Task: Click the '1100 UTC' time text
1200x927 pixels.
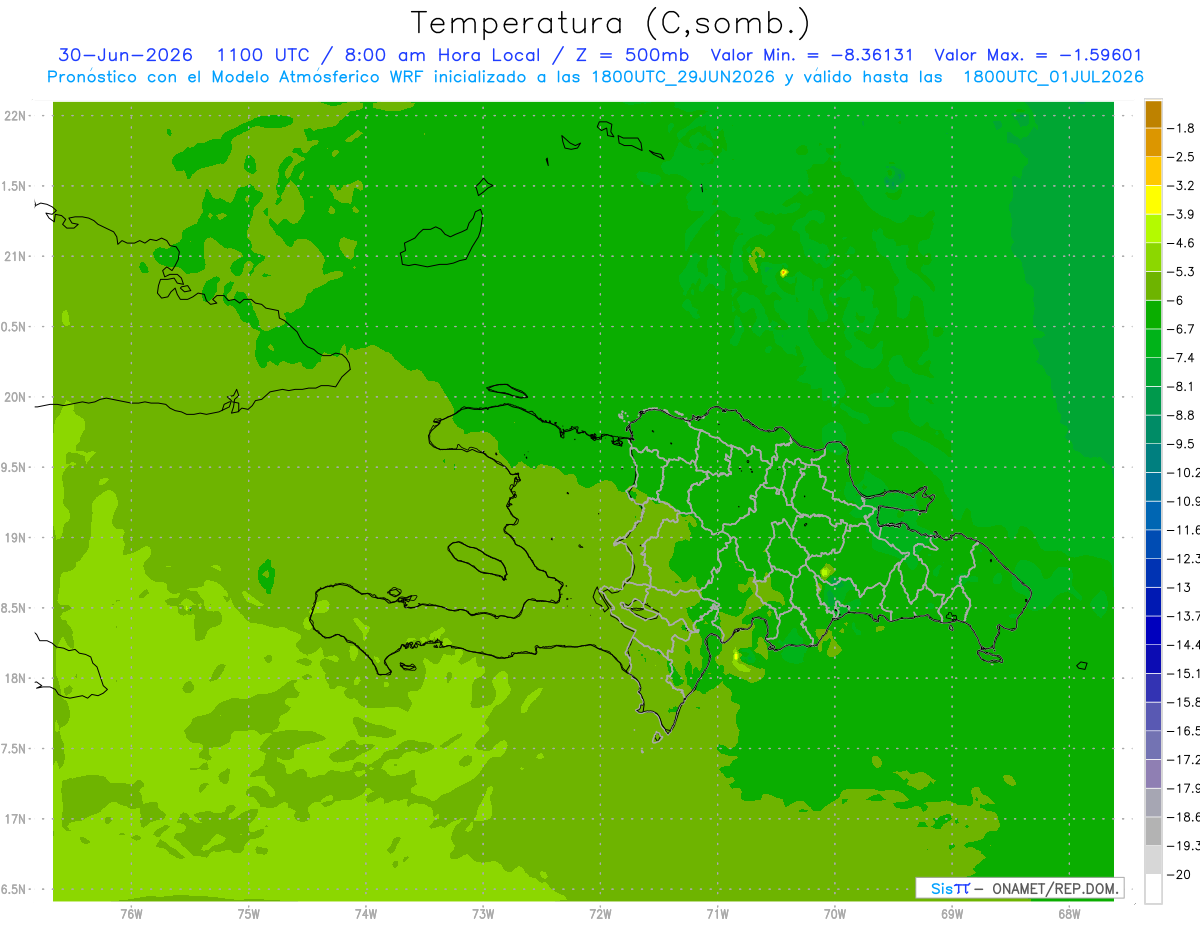Action: [x=261, y=55]
